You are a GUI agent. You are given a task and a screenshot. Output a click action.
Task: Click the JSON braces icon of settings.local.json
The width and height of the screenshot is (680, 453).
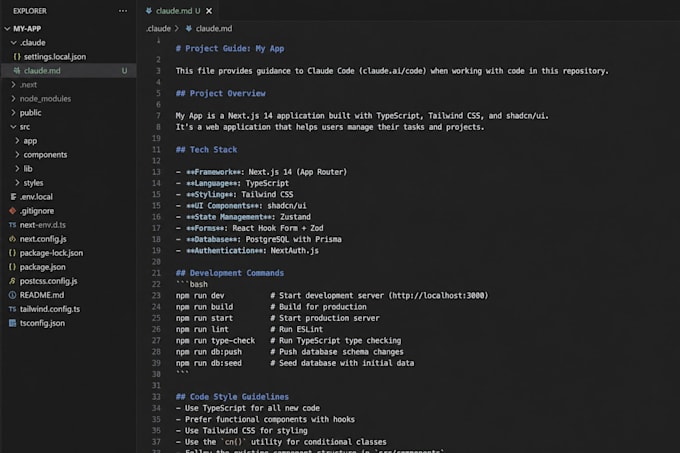pyautogui.click(x=17, y=57)
